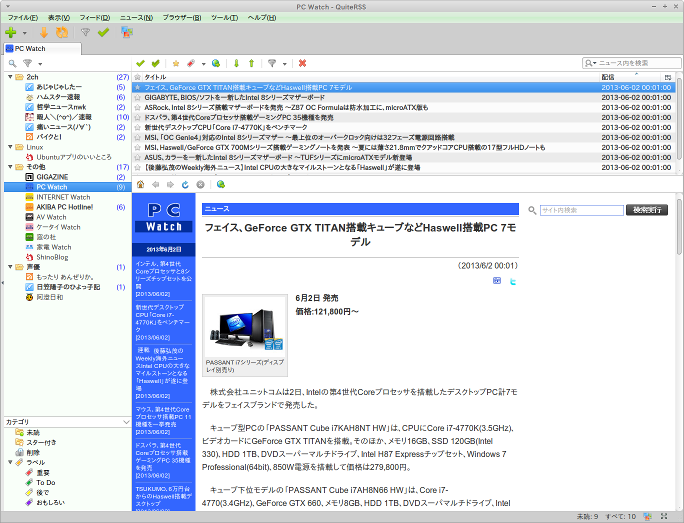Click the browser forward arrow
The image size is (684, 523).
pos(171,185)
